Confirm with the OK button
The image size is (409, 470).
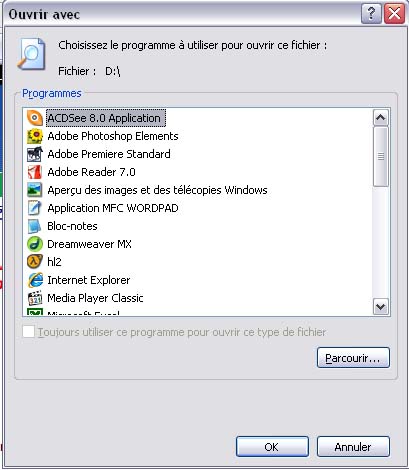272,447
